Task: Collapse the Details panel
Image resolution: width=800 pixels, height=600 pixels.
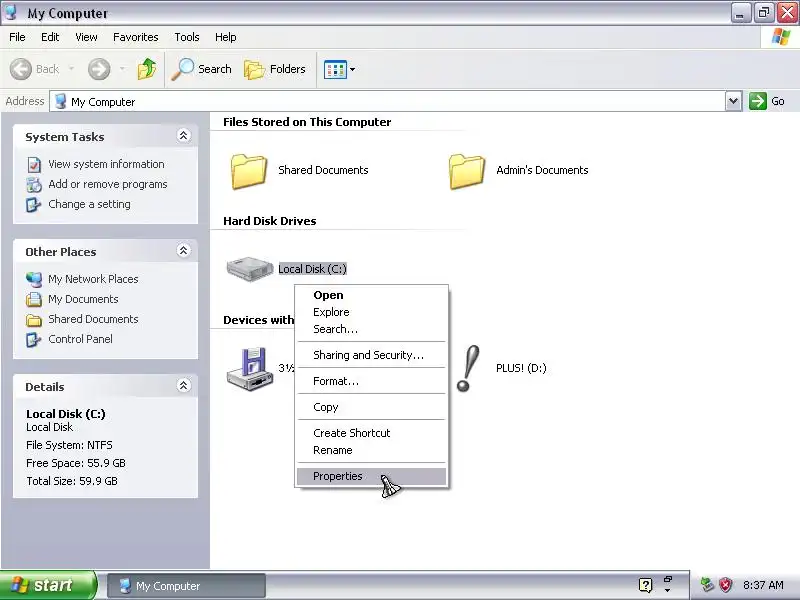Action: click(184, 385)
